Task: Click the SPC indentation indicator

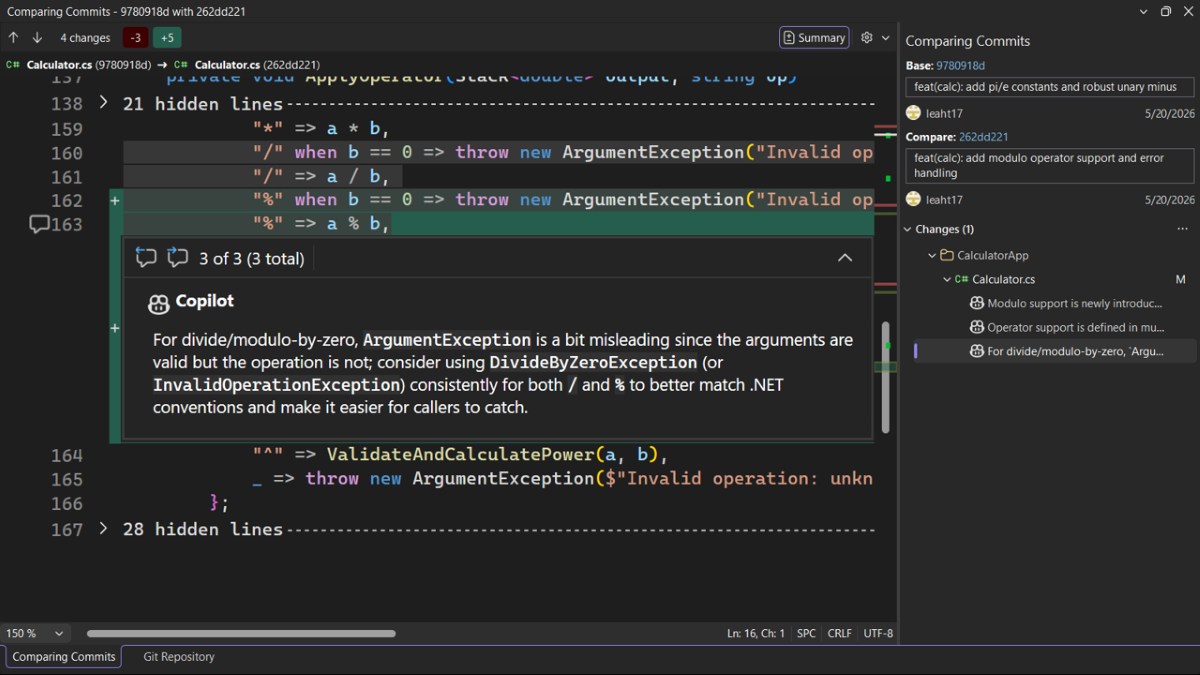Action: tap(806, 633)
